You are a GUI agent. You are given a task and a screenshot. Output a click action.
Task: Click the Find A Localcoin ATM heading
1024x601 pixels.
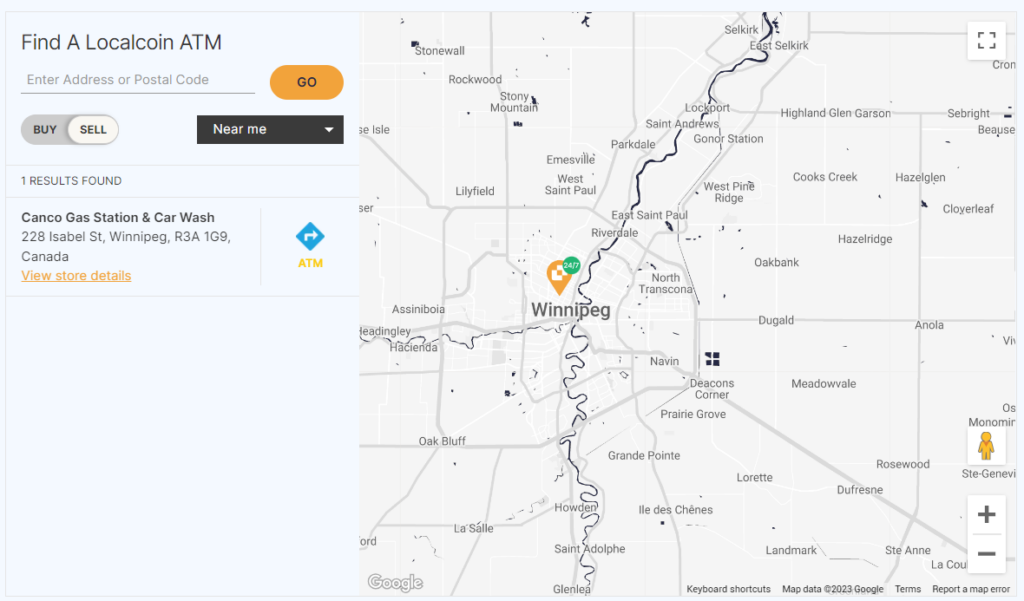click(x=121, y=42)
